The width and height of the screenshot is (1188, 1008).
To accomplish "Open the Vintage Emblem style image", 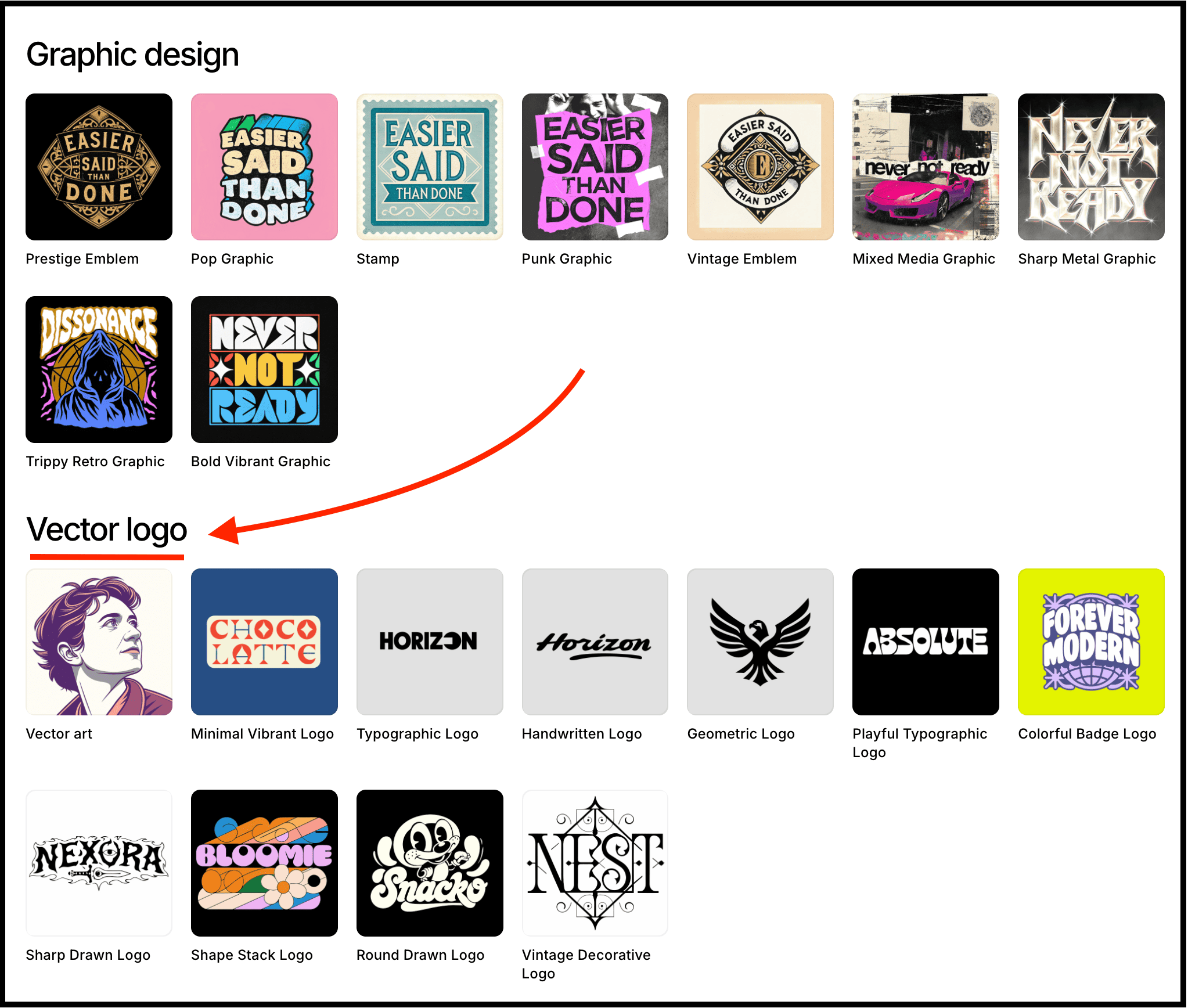I will click(x=760, y=167).
